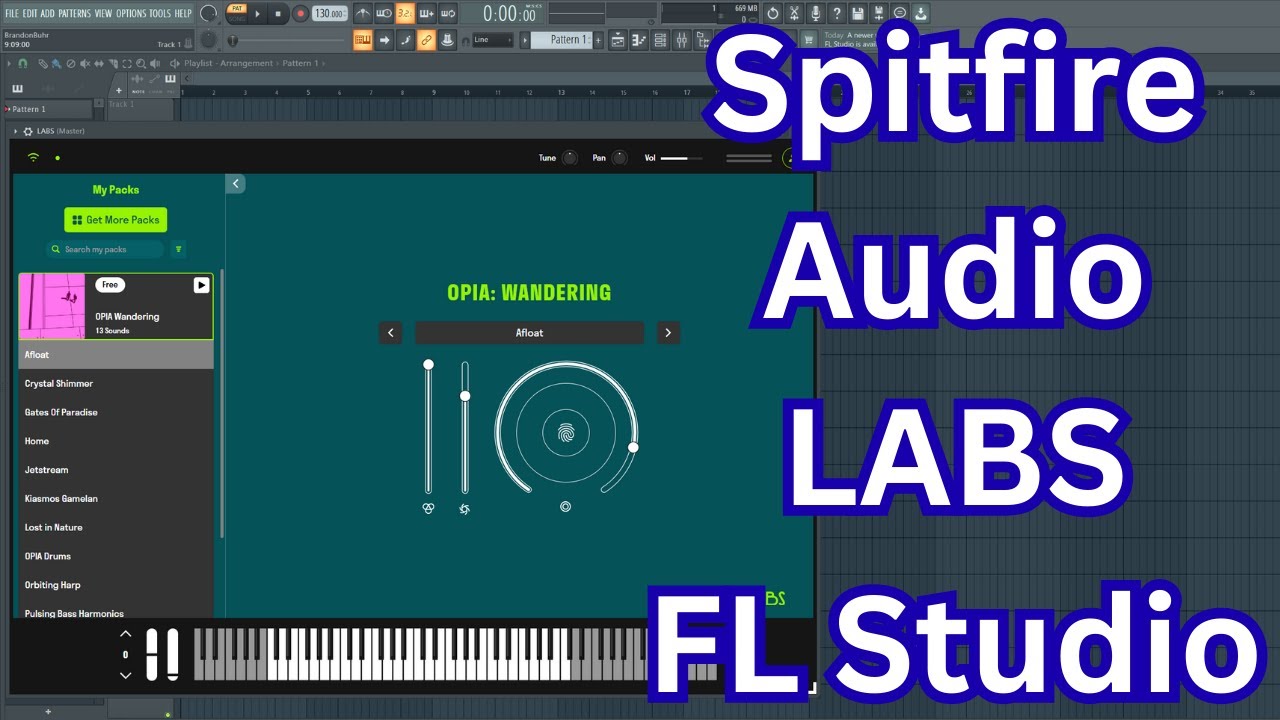Start playback with the play button
The width and height of the screenshot is (1280, 720).
click(x=258, y=14)
